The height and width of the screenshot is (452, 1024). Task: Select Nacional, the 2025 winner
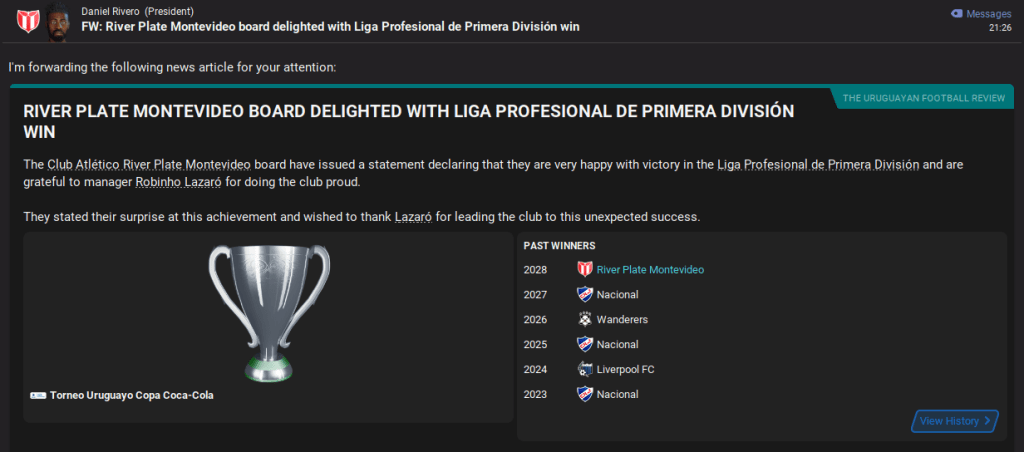(617, 345)
